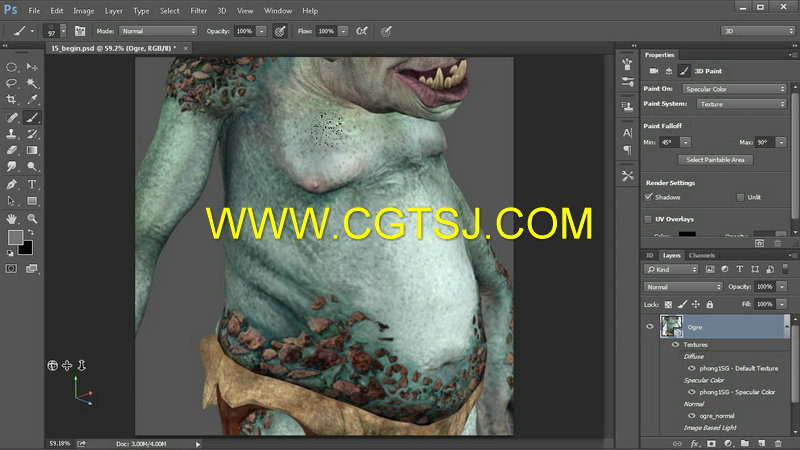Select the Pen tool

tap(11, 184)
